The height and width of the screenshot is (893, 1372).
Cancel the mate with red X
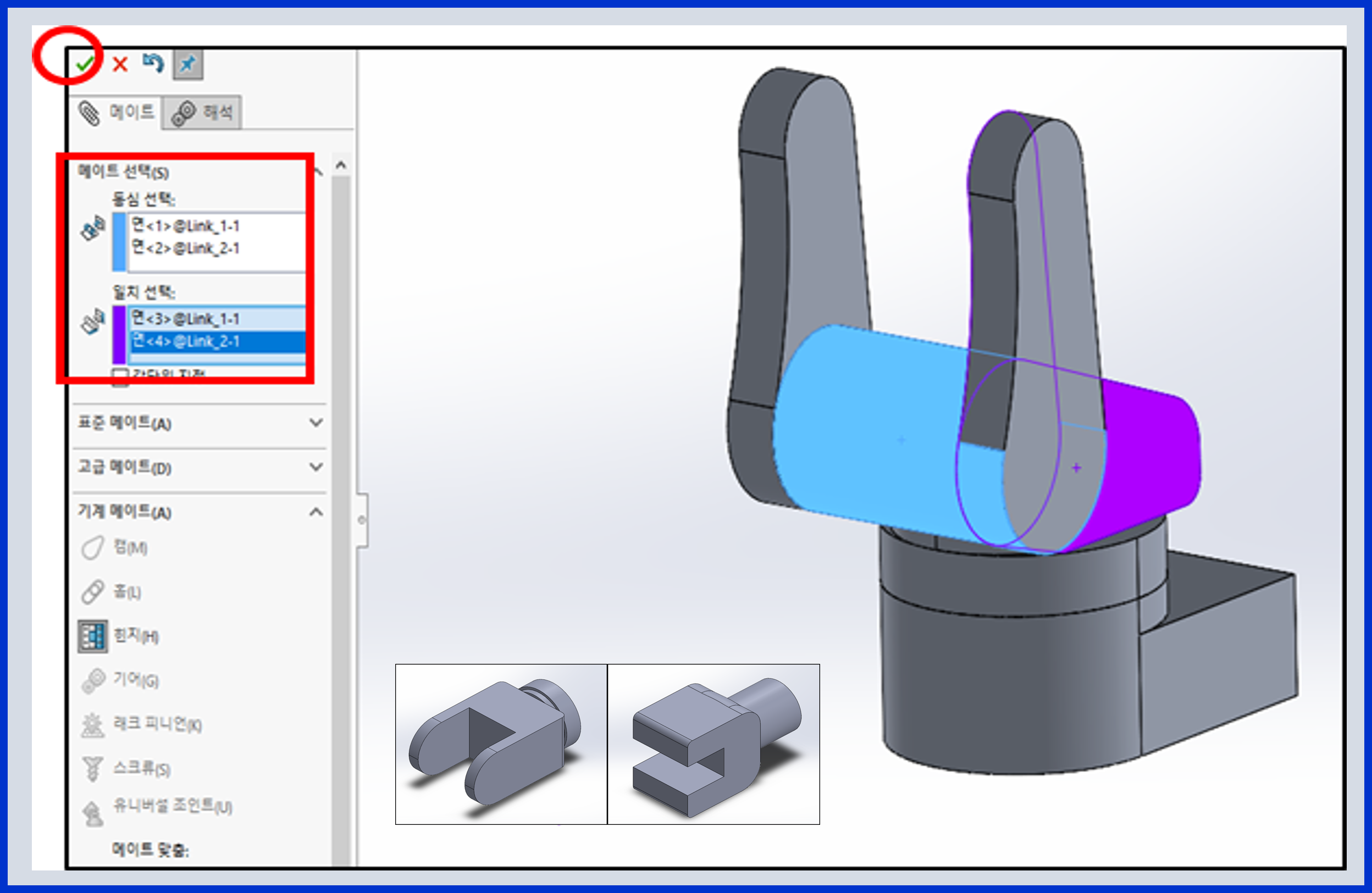coord(120,63)
